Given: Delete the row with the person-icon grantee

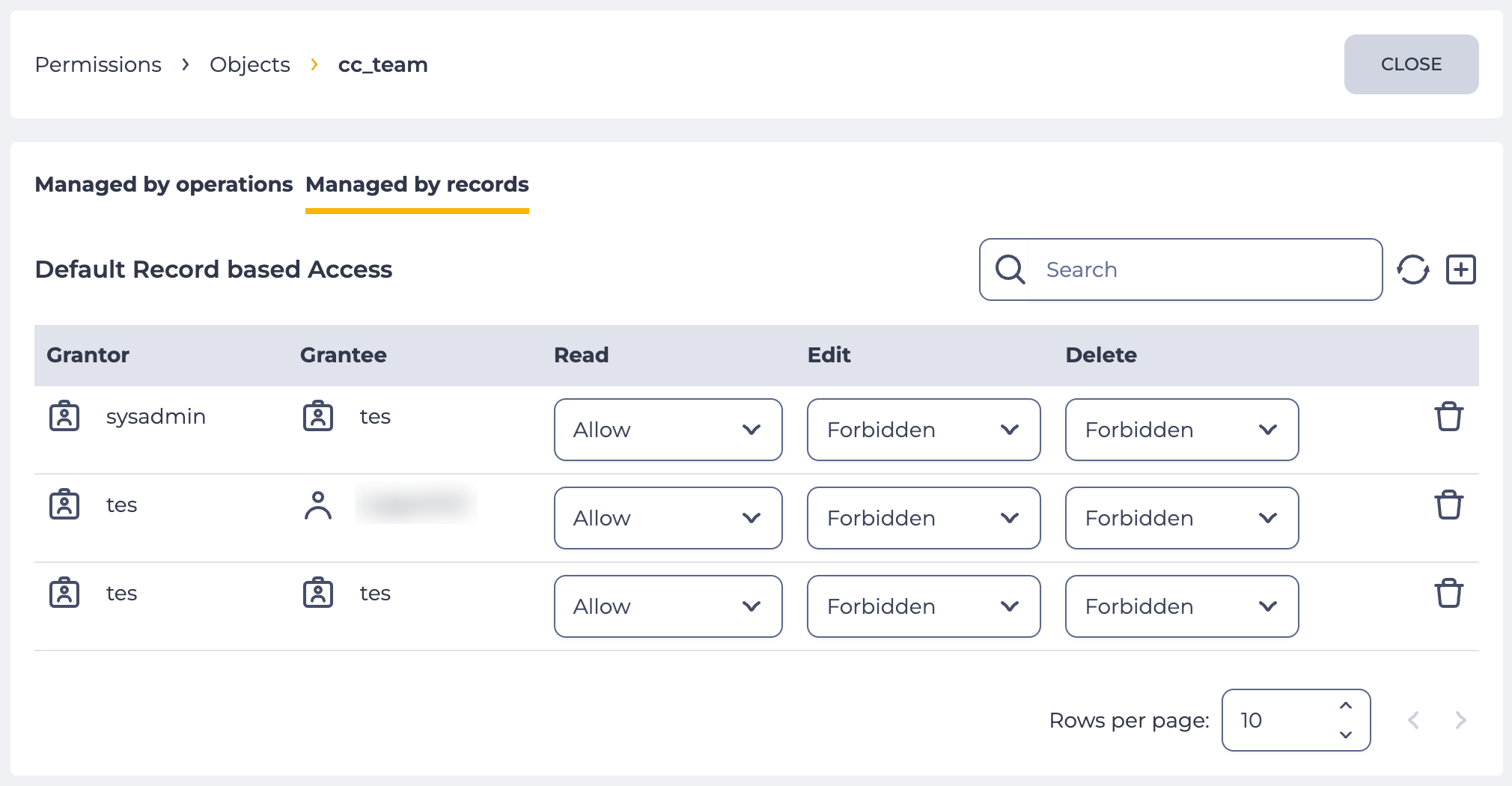Looking at the screenshot, I should 1449,505.
